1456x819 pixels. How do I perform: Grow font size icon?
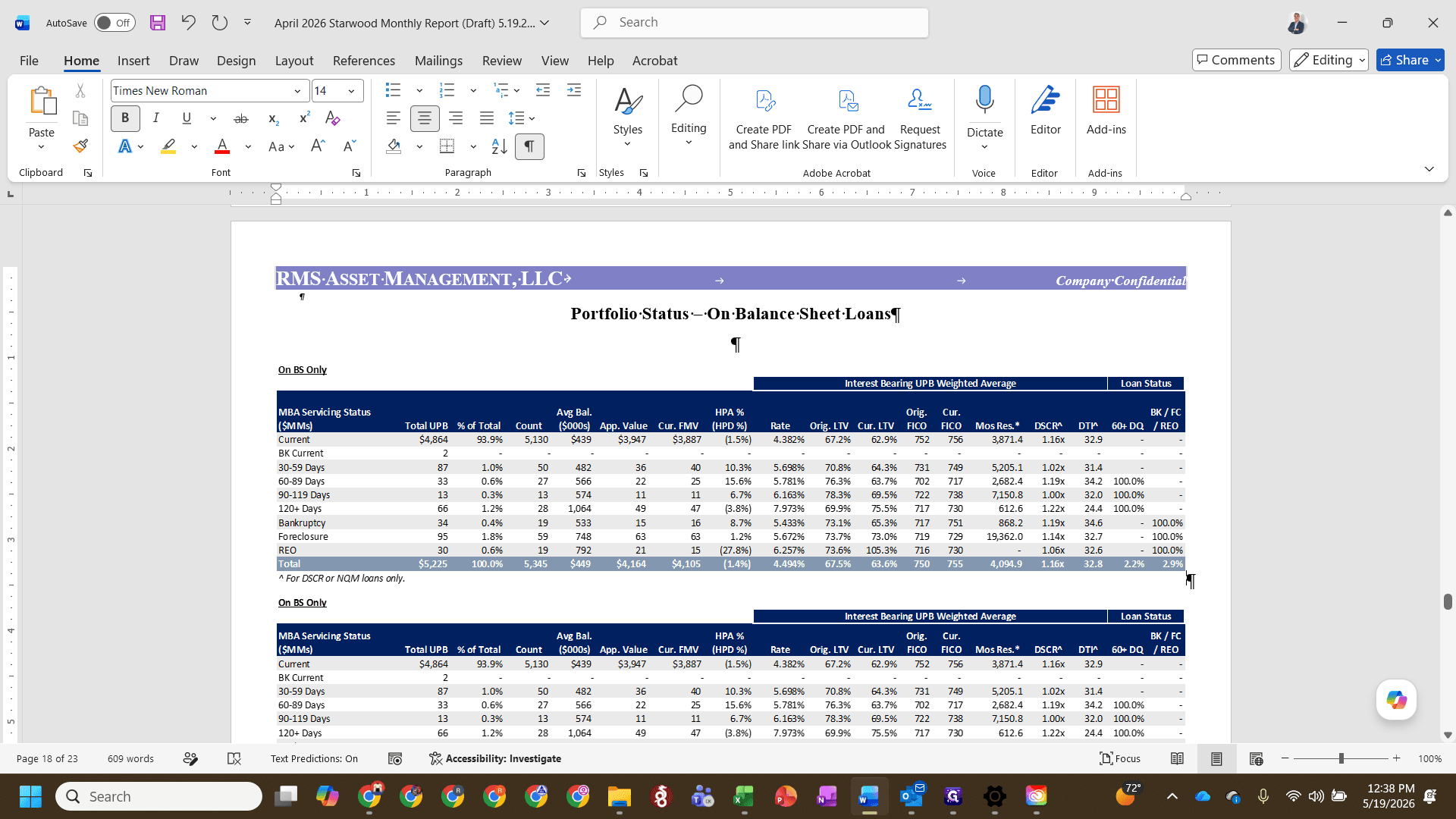point(318,146)
